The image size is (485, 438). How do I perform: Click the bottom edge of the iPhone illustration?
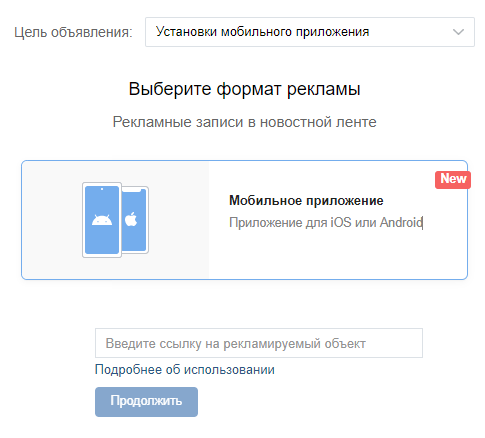coord(135,252)
